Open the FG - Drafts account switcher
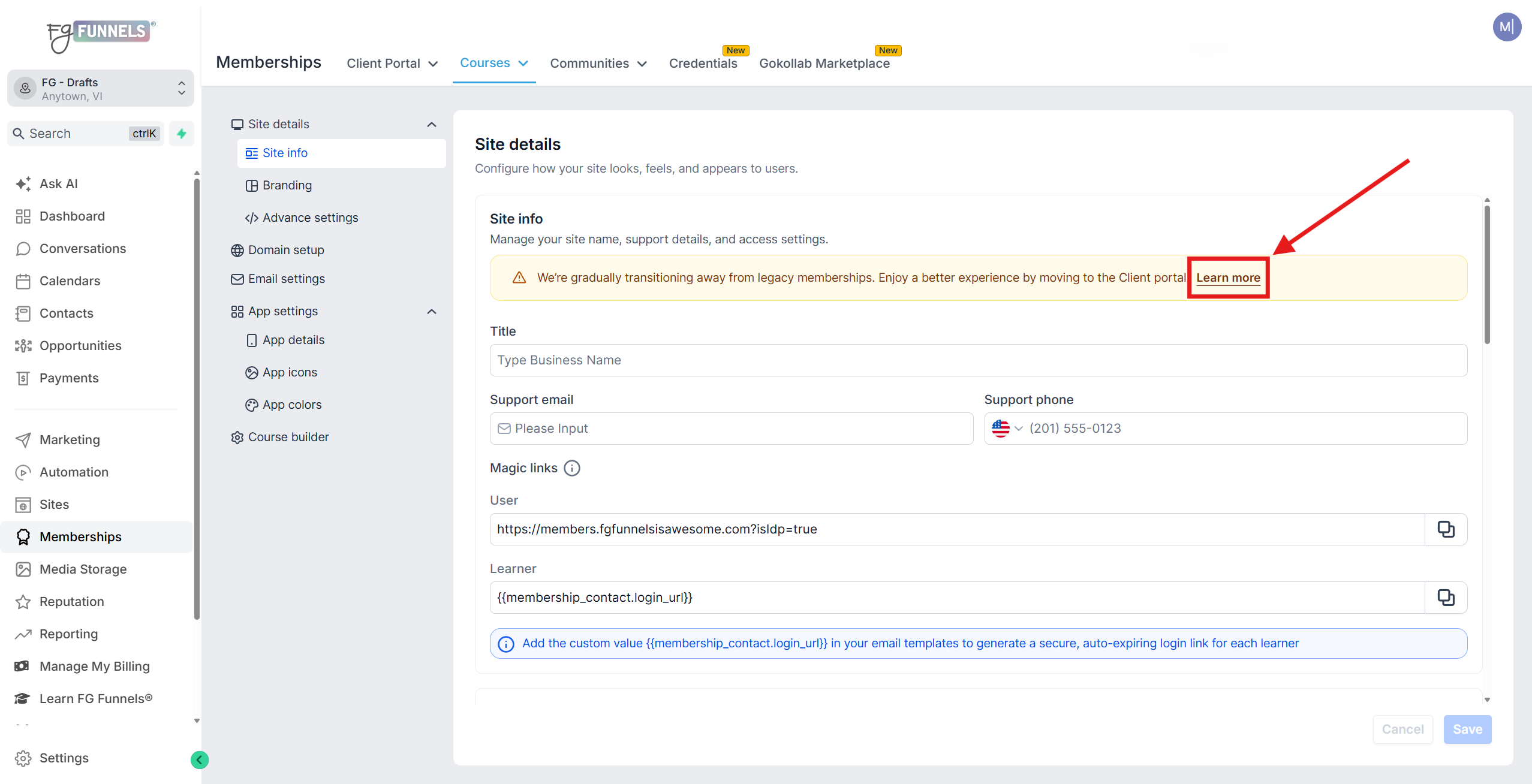 tap(101, 89)
